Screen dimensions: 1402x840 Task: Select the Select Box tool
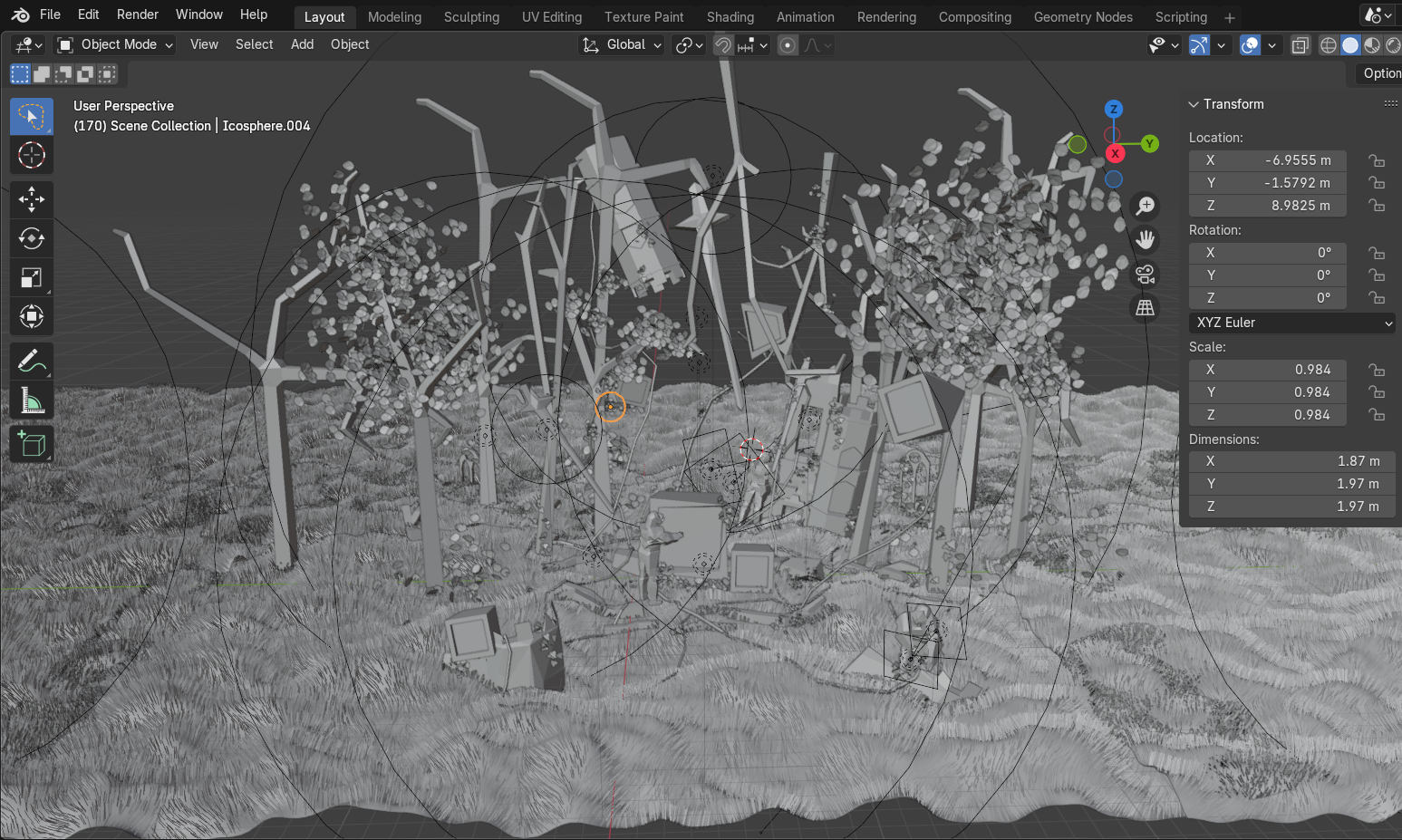pos(32,116)
